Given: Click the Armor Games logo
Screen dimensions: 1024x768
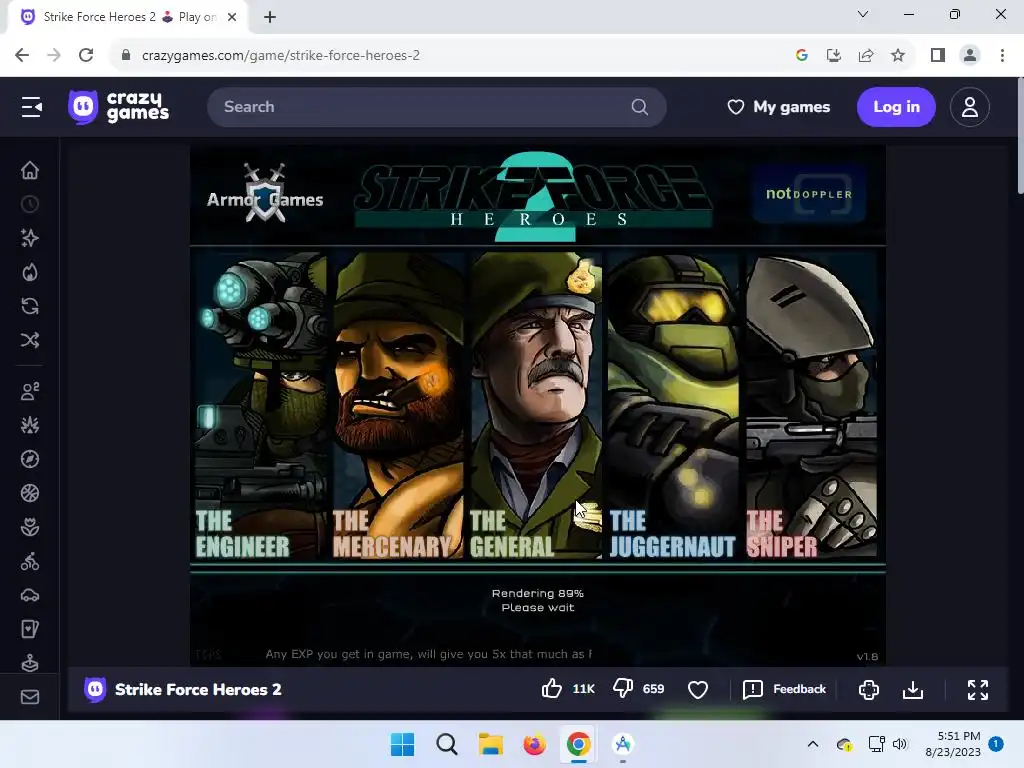Looking at the screenshot, I should (265, 193).
